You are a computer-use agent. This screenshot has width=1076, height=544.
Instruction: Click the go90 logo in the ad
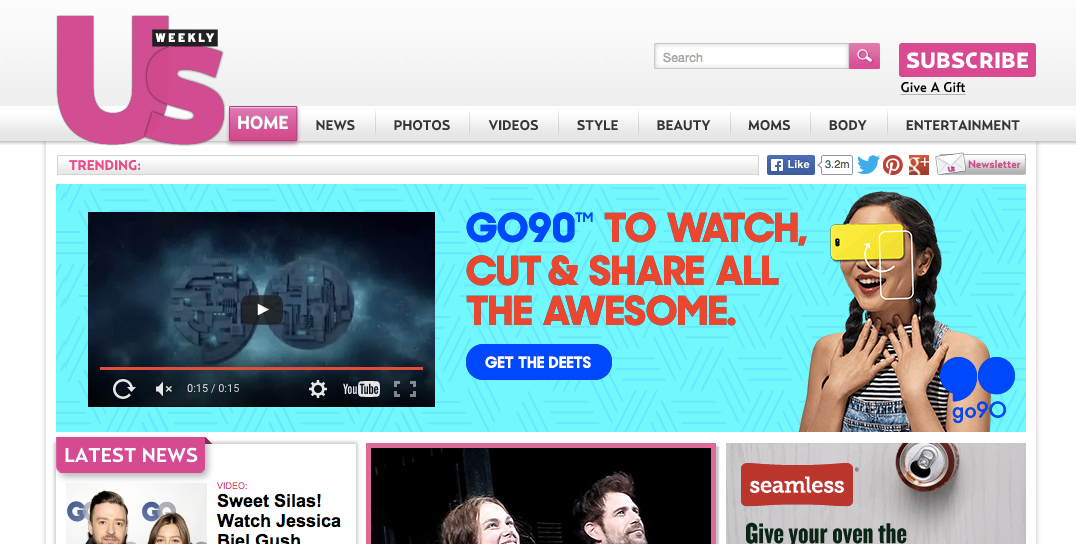(978, 389)
